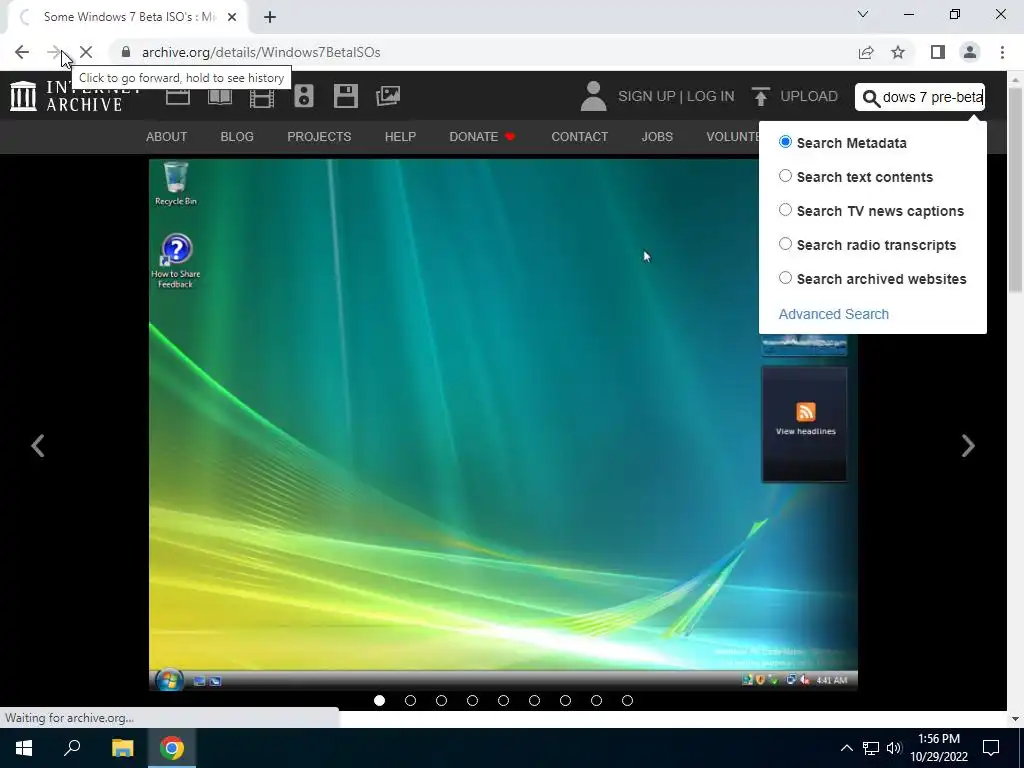Click the UPLOAD link
The image size is (1024, 768).
click(x=809, y=96)
